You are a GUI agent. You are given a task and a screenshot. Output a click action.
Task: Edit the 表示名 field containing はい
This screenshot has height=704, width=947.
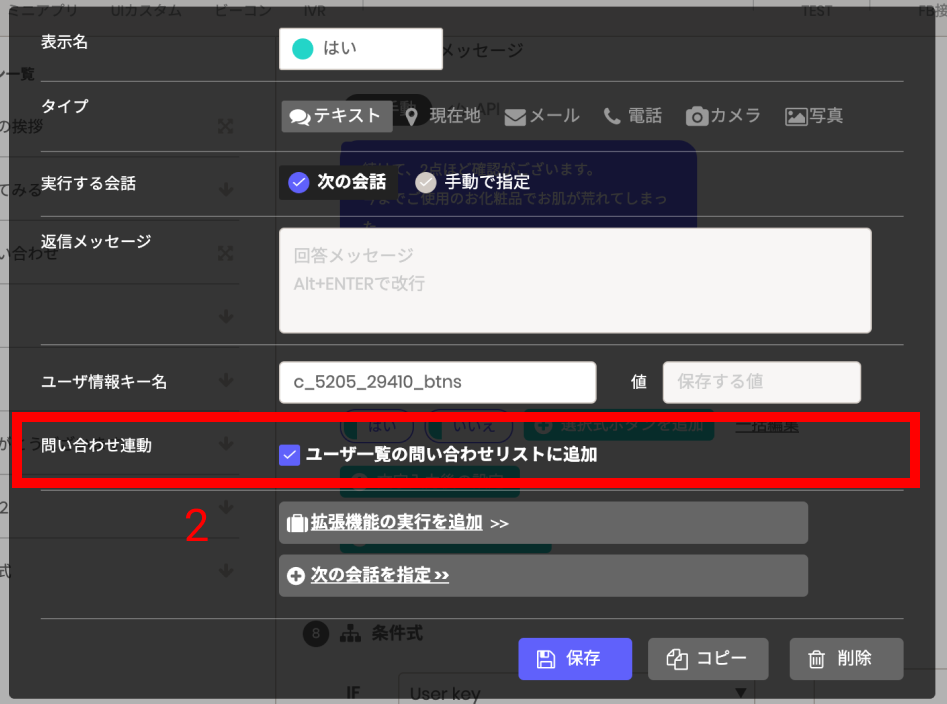[x=361, y=49]
